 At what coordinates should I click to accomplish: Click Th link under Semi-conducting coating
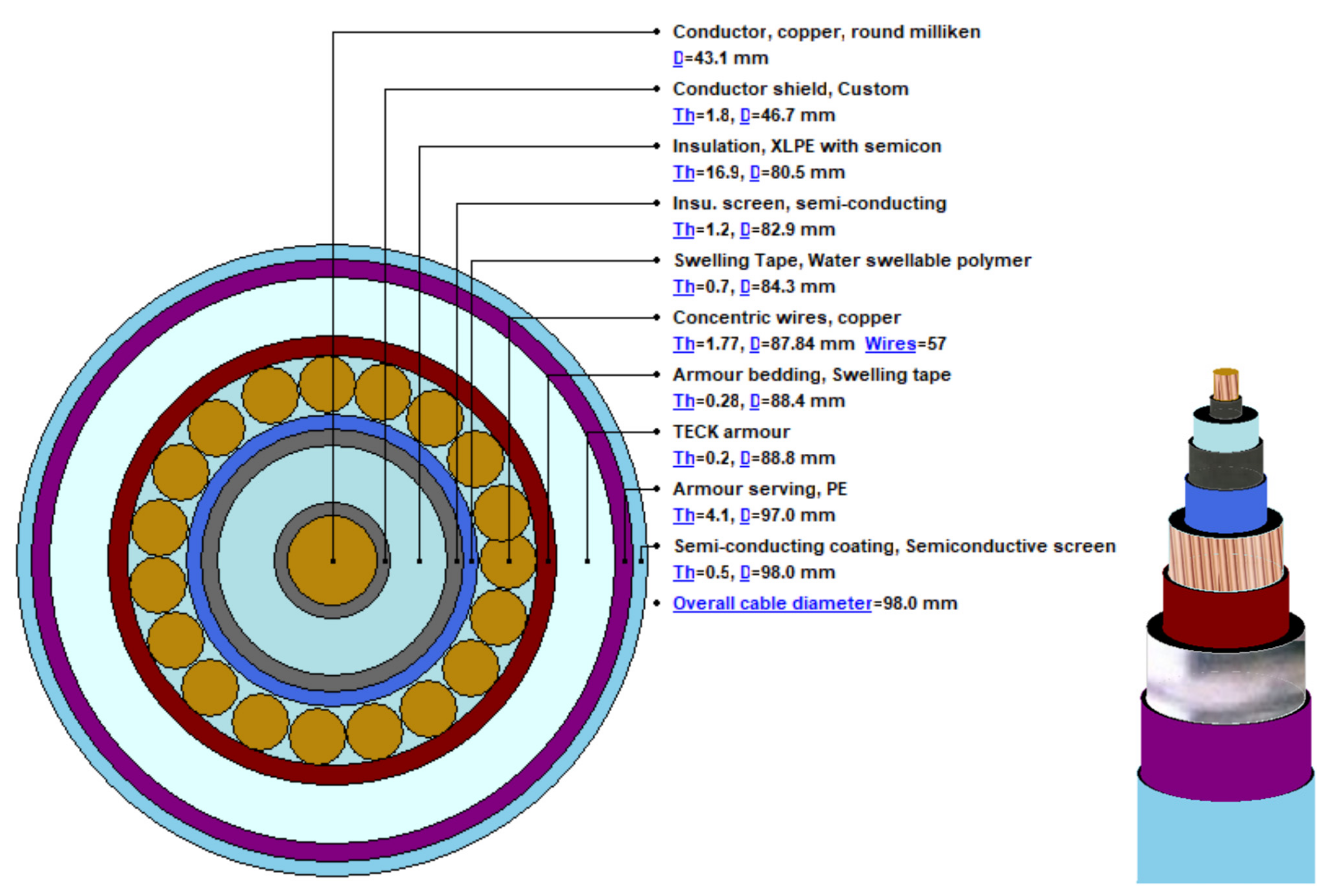(x=683, y=572)
